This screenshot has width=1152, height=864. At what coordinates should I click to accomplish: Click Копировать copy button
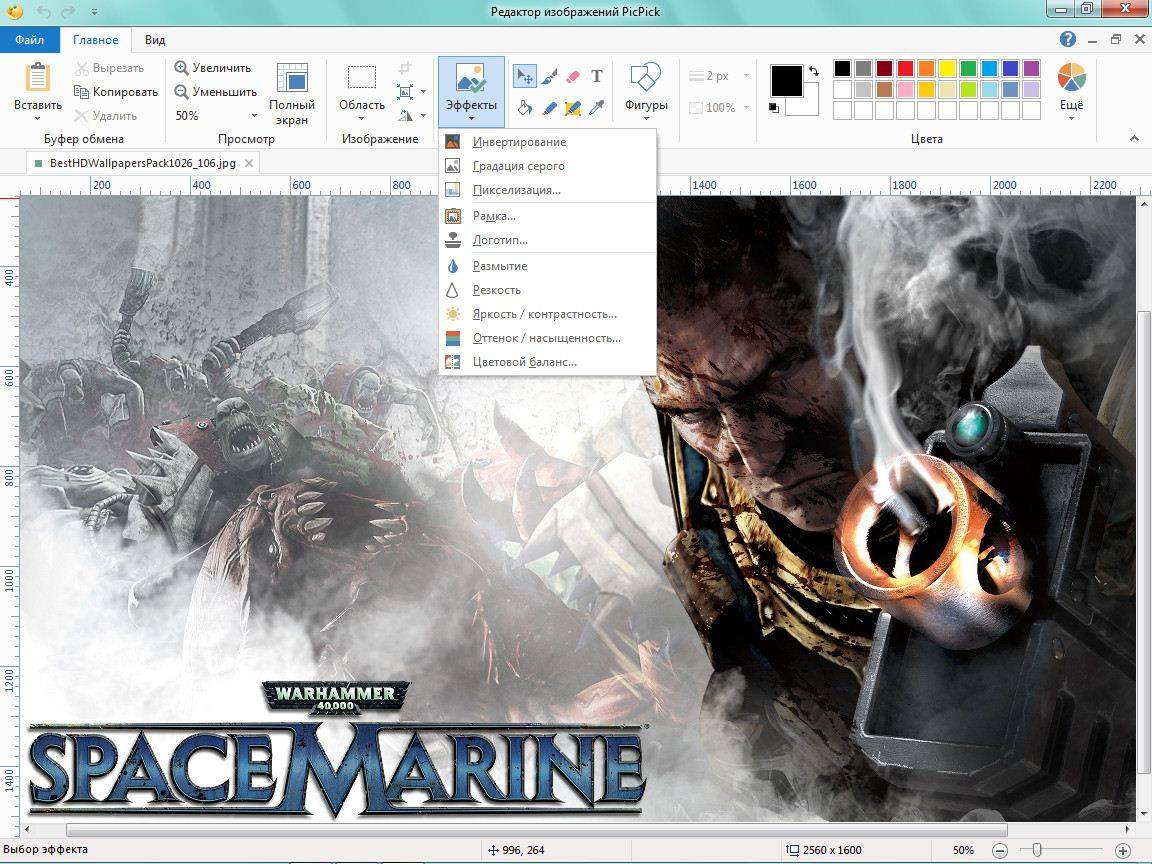116,92
